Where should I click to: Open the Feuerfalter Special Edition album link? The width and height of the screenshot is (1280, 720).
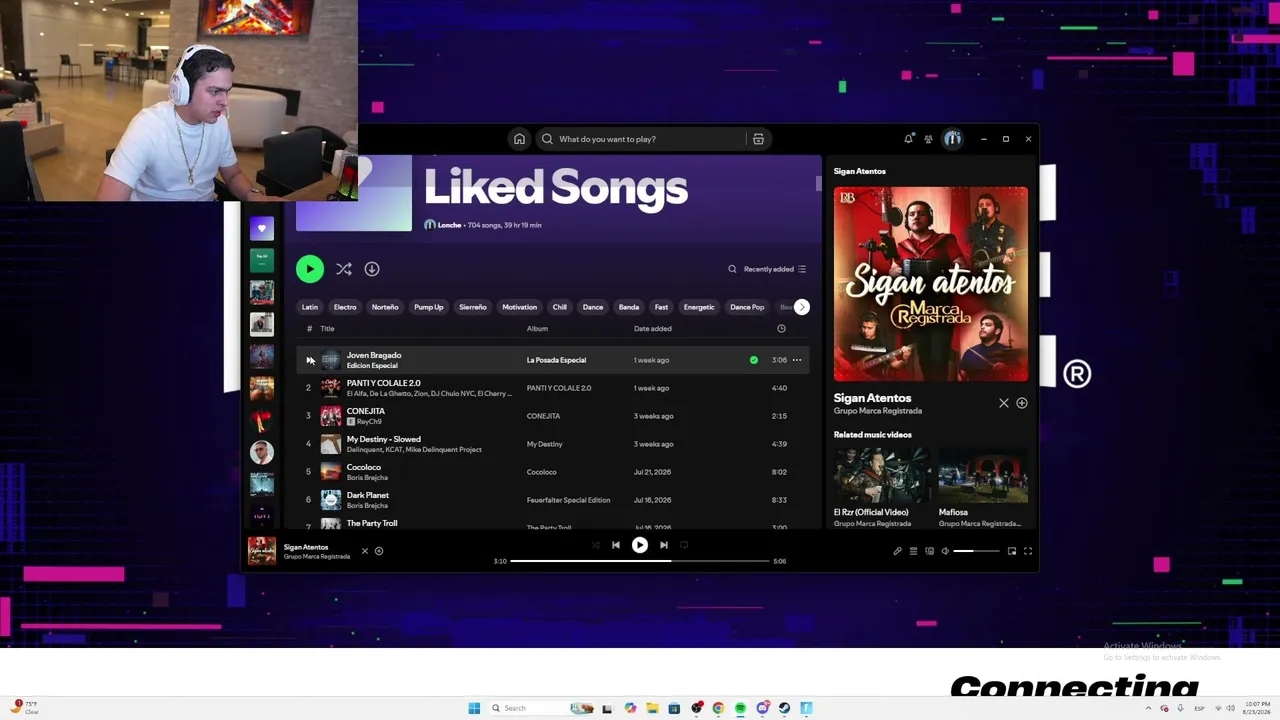[568, 500]
